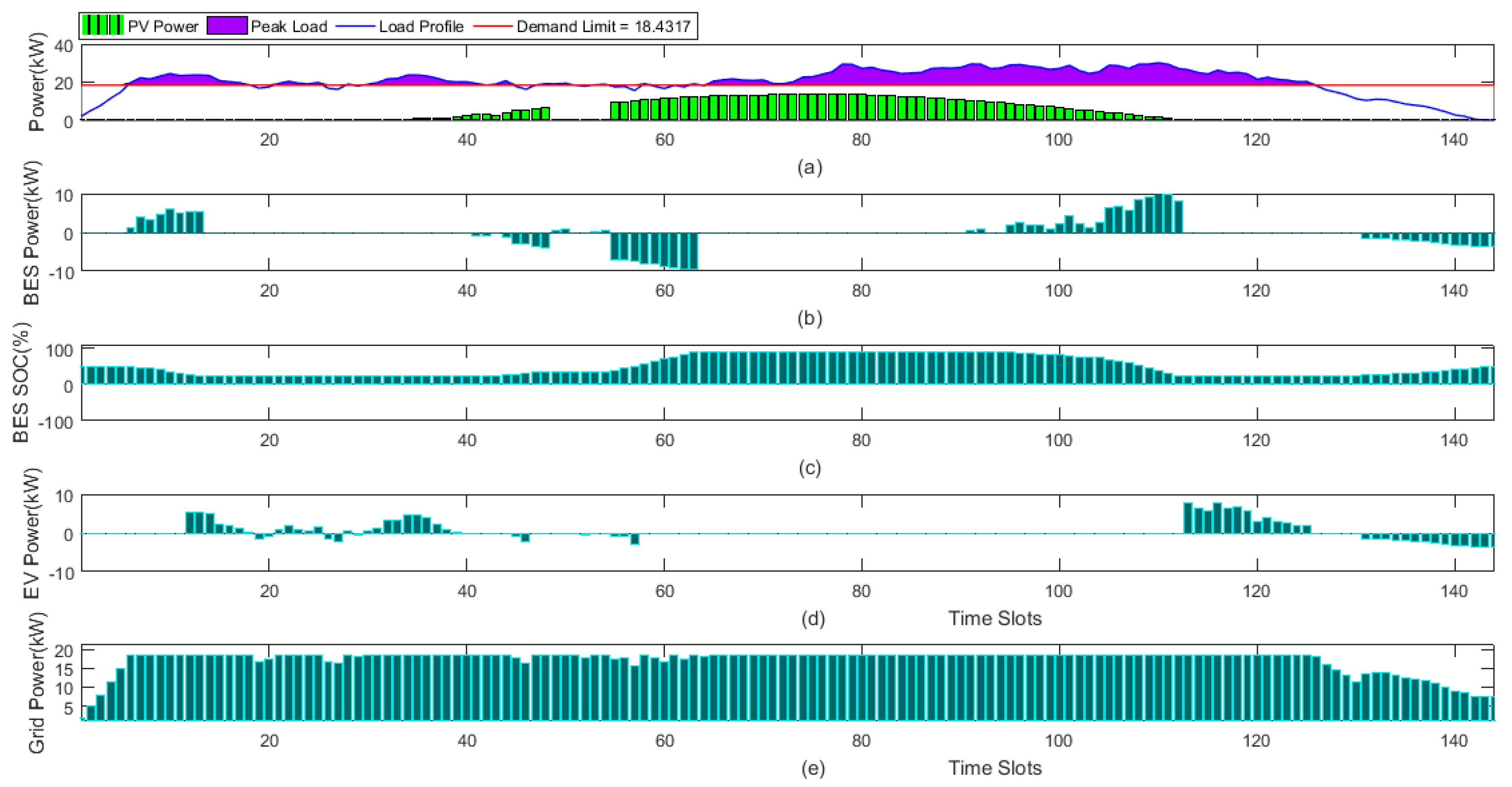Click the green PV Power legend swatch
This screenshot has width=1512, height=787.
pyautogui.click(x=103, y=26)
